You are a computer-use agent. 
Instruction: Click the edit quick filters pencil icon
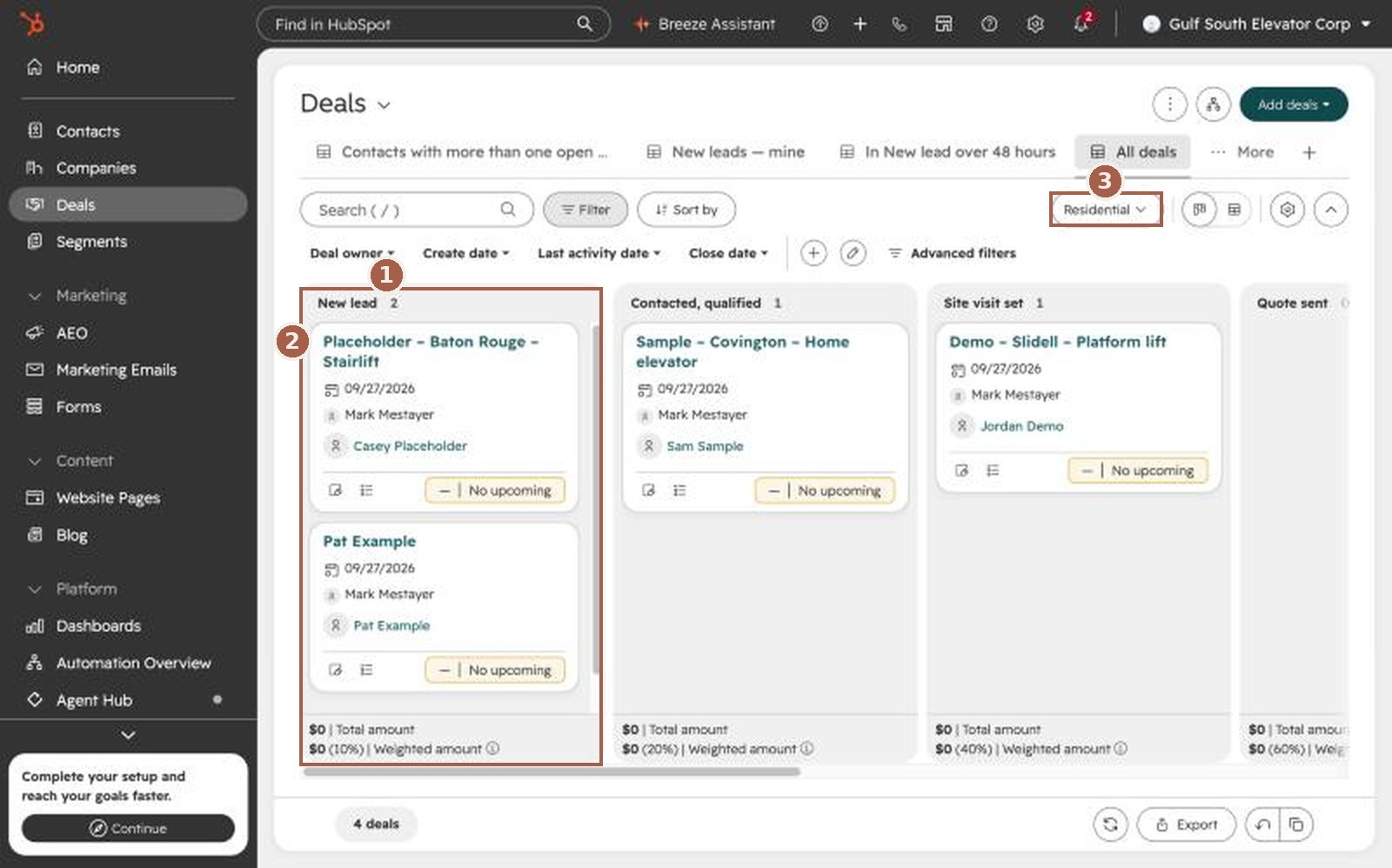click(x=853, y=253)
